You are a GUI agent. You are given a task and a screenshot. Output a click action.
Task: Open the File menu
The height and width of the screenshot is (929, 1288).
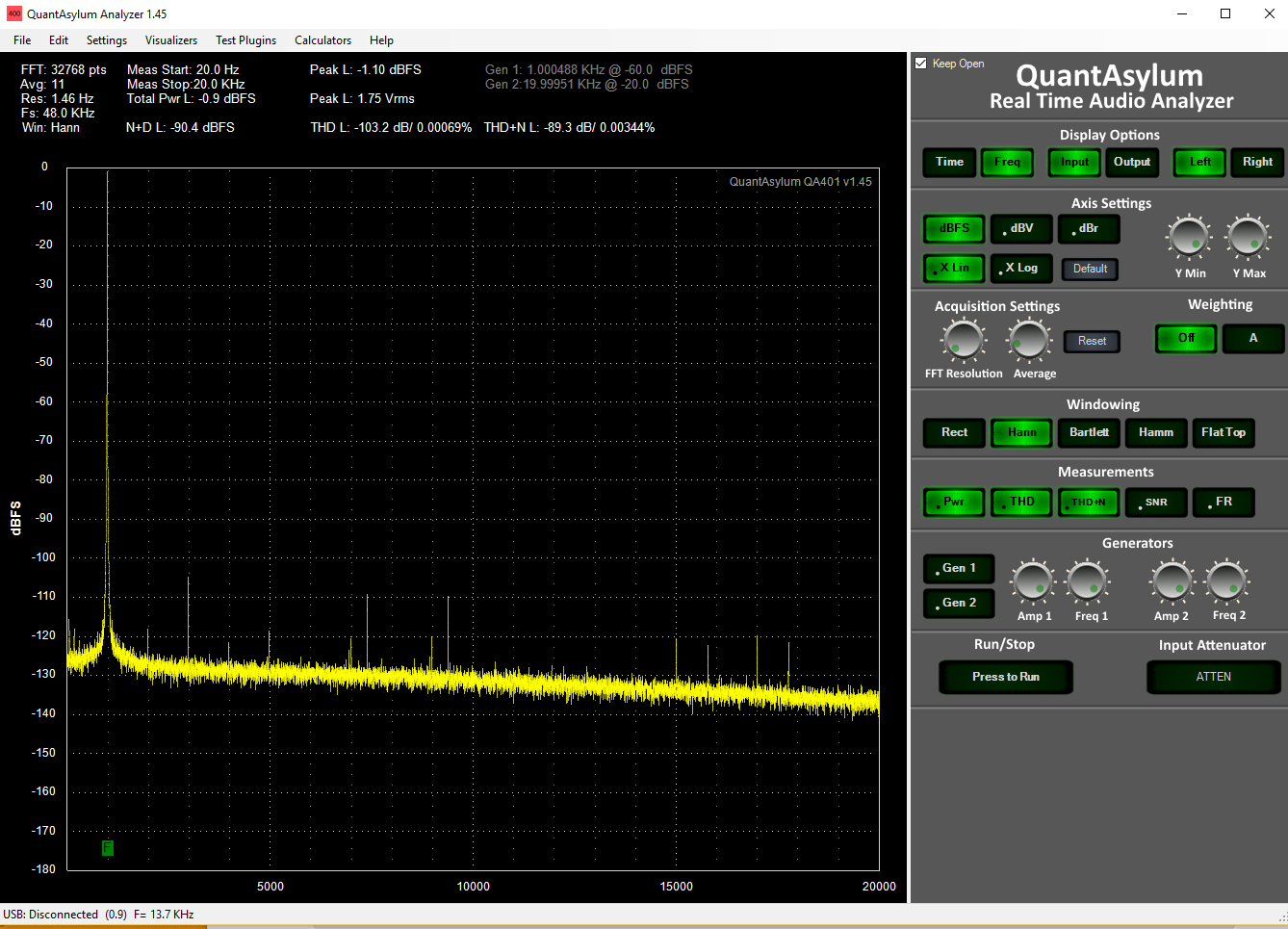[22, 40]
